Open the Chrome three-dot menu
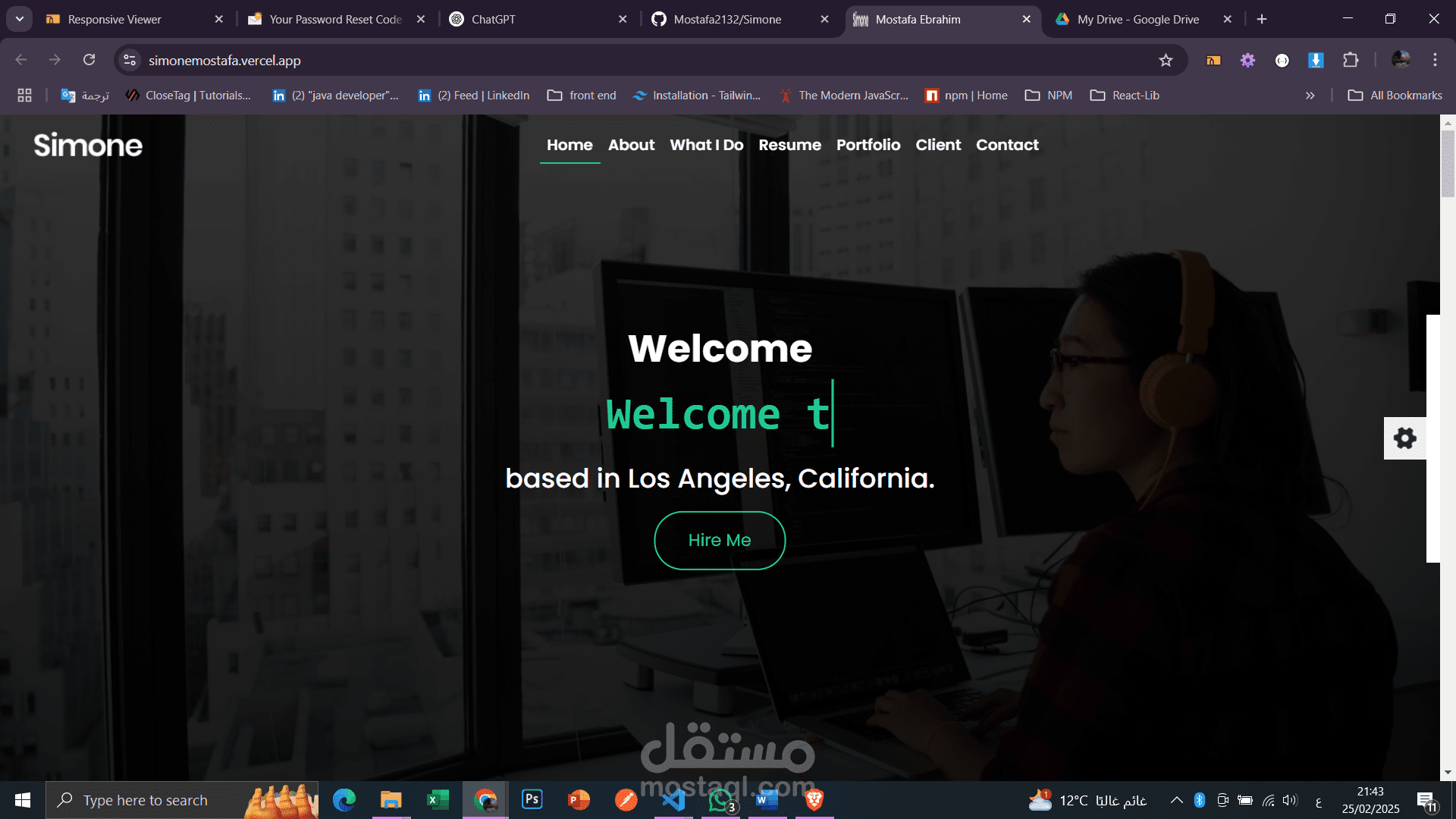1456x819 pixels. [1435, 60]
